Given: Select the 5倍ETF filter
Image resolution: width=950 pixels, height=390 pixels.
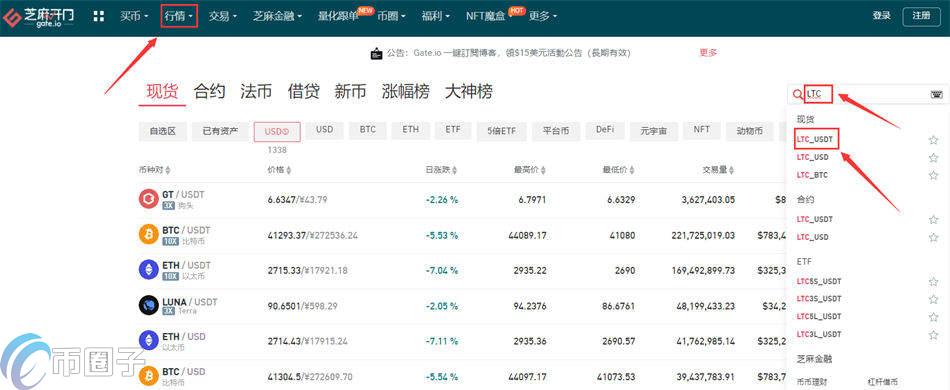Looking at the screenshot, I should coord(501,131).
